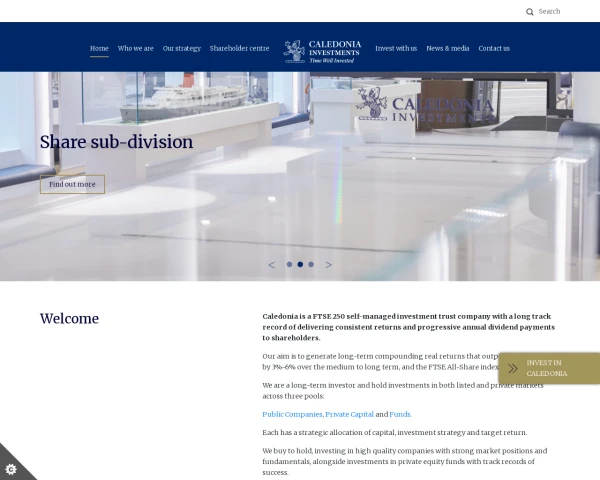This screenshot has width=600, height=480.
Task: Focus the Search input field
Action: [x=549, y=11]
